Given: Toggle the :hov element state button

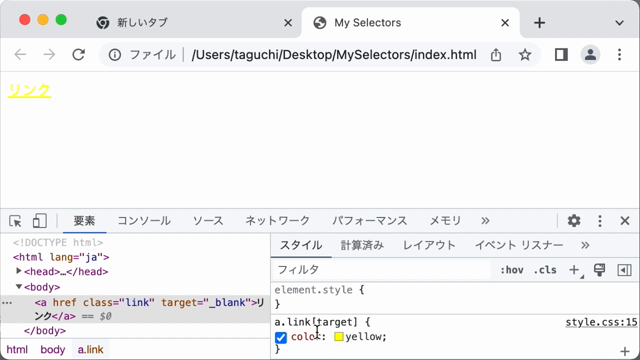Looking at the screenshot, I should pyautogui.click(x=512, y=270).
